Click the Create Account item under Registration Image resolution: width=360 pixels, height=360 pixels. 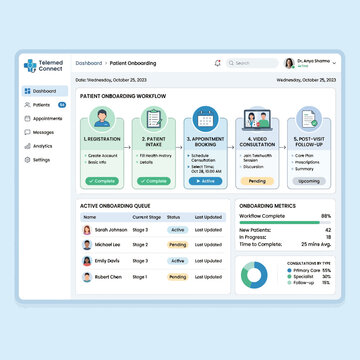pos(103,156)
